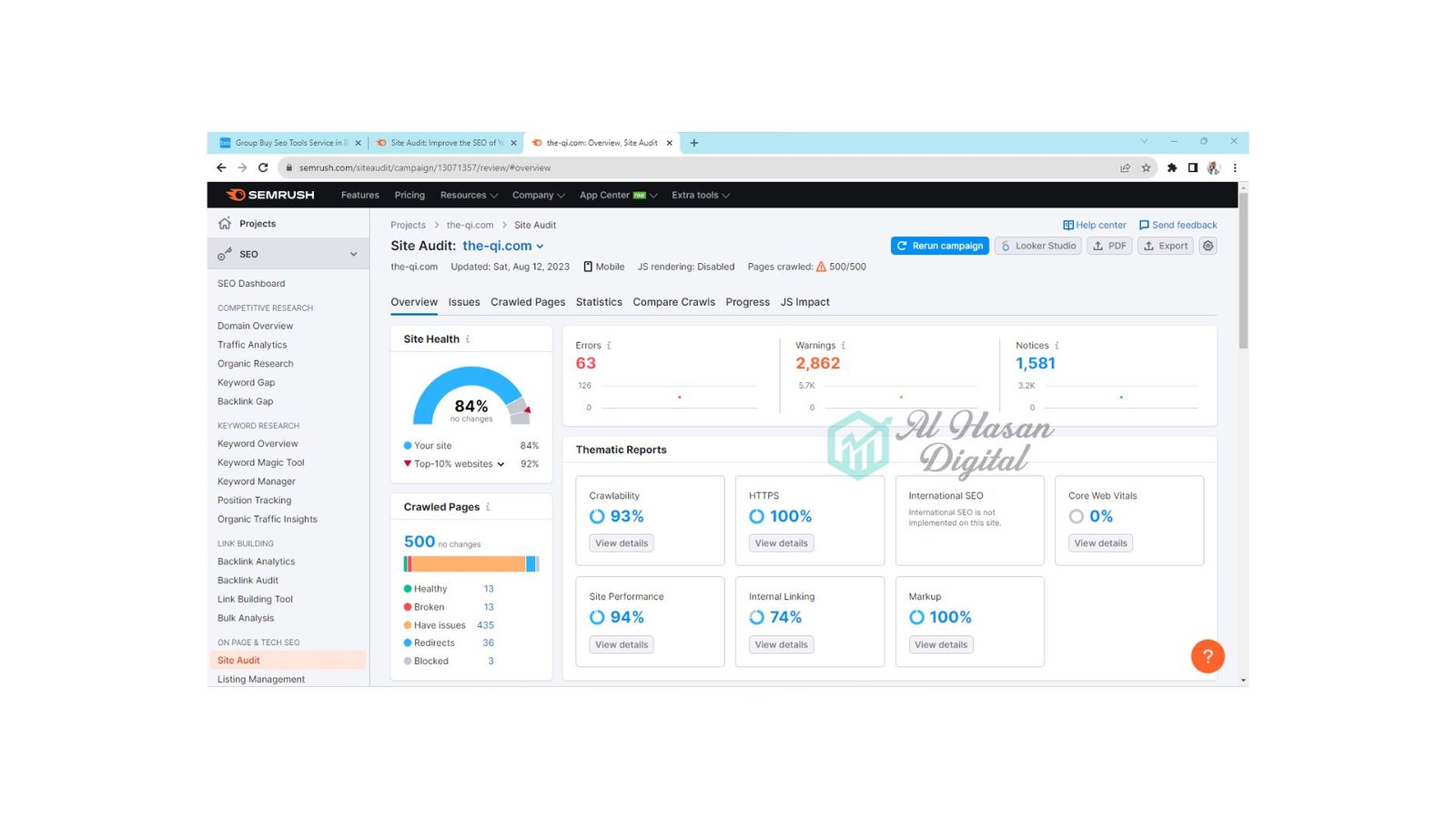This screenshot has width=1456, height=819.
Task: Click the browser forward arrow
Action: click(x=242, y=167)
